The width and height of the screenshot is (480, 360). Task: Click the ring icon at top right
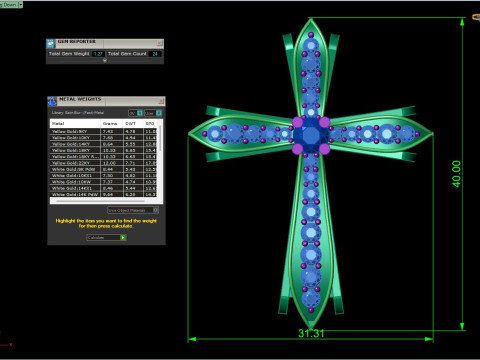click(476, 17)
